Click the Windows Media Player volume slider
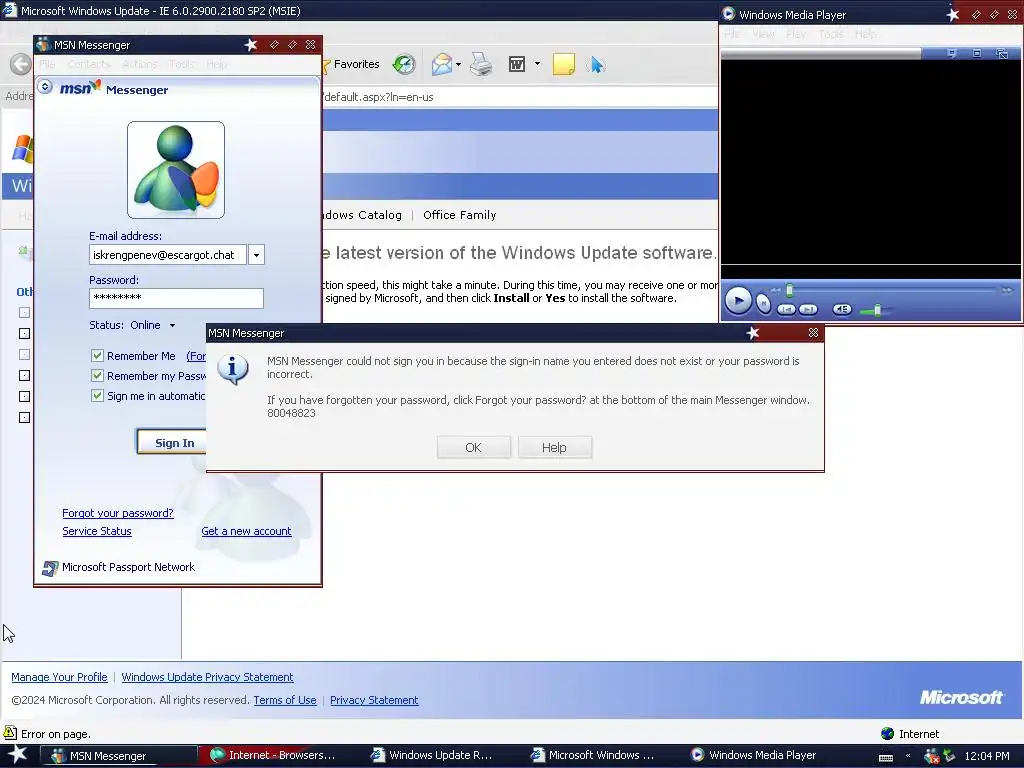 (x=877, y=310)
